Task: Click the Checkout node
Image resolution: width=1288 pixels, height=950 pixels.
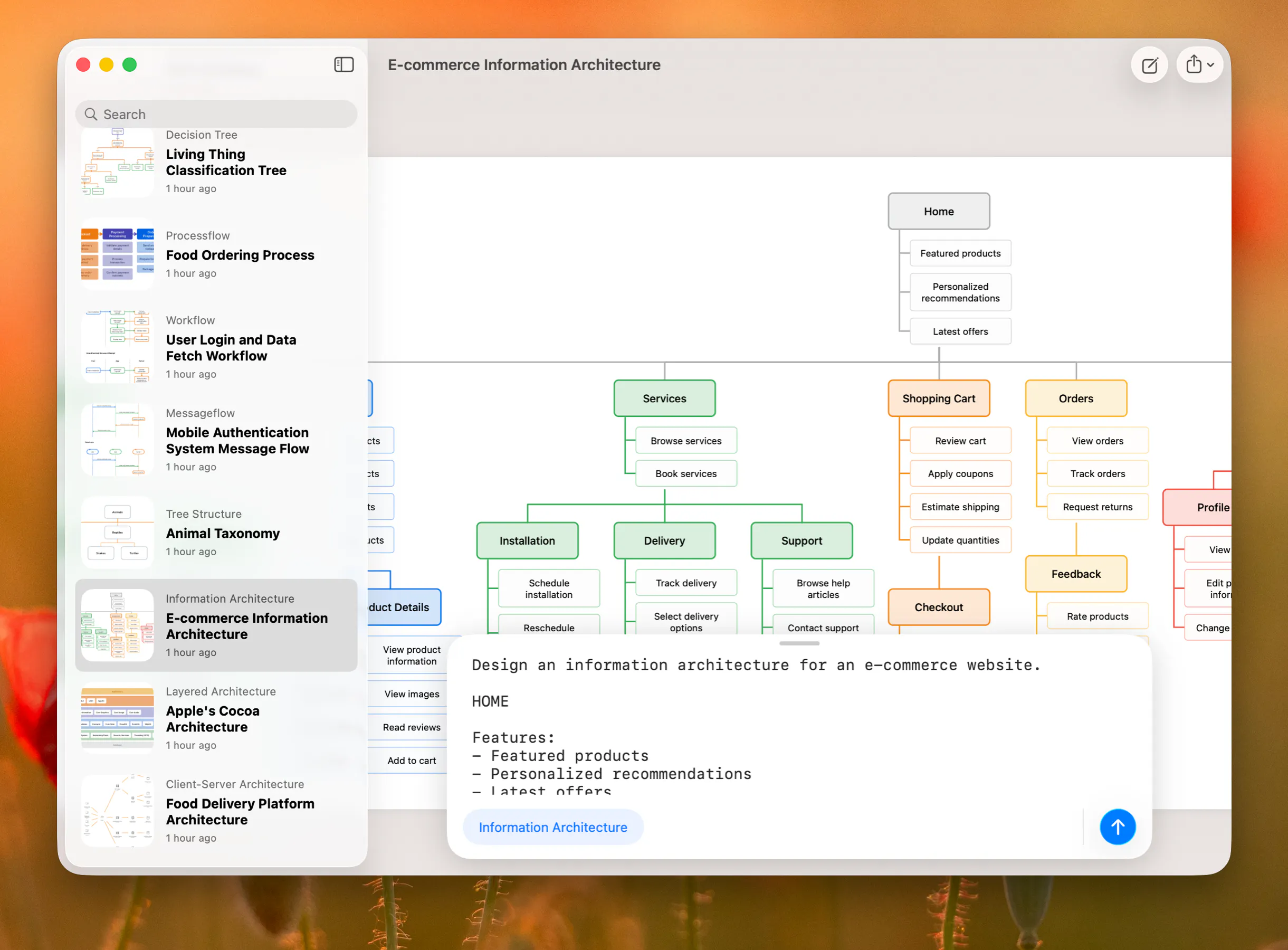Action: 939,607
